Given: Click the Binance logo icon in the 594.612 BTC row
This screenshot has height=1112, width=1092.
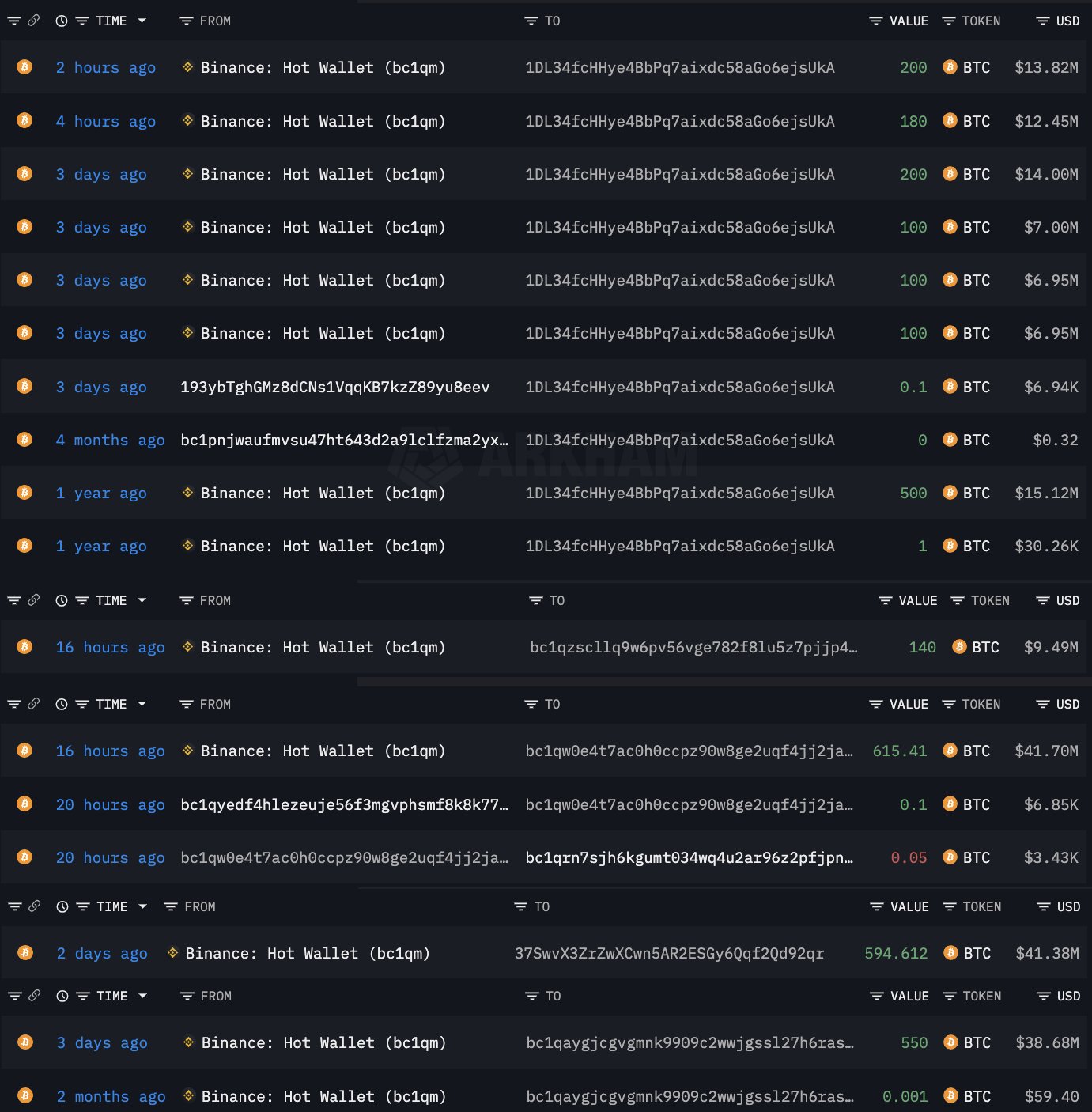Looking at the screenshot, I should 172,953.
